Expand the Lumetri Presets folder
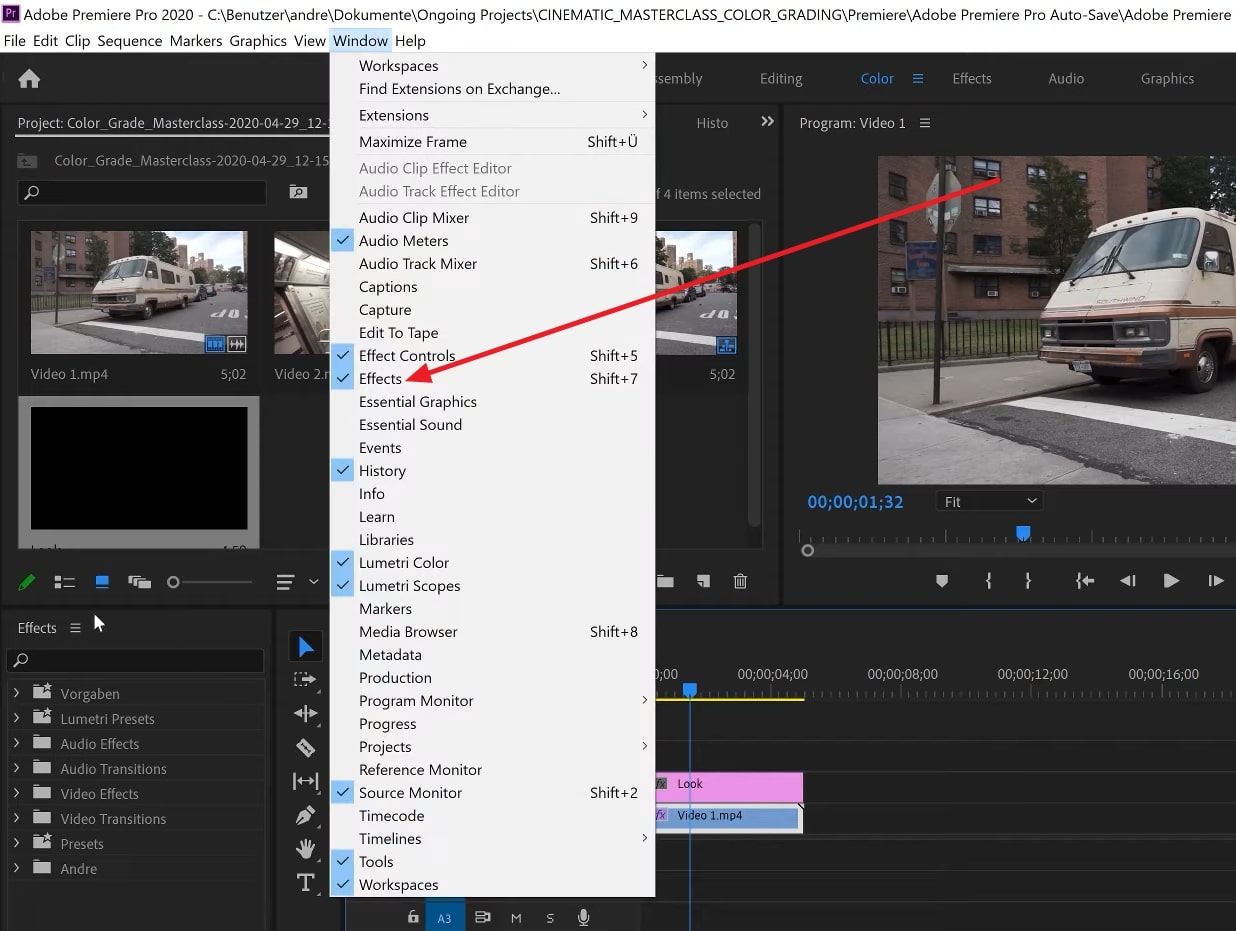 [17, 718]
